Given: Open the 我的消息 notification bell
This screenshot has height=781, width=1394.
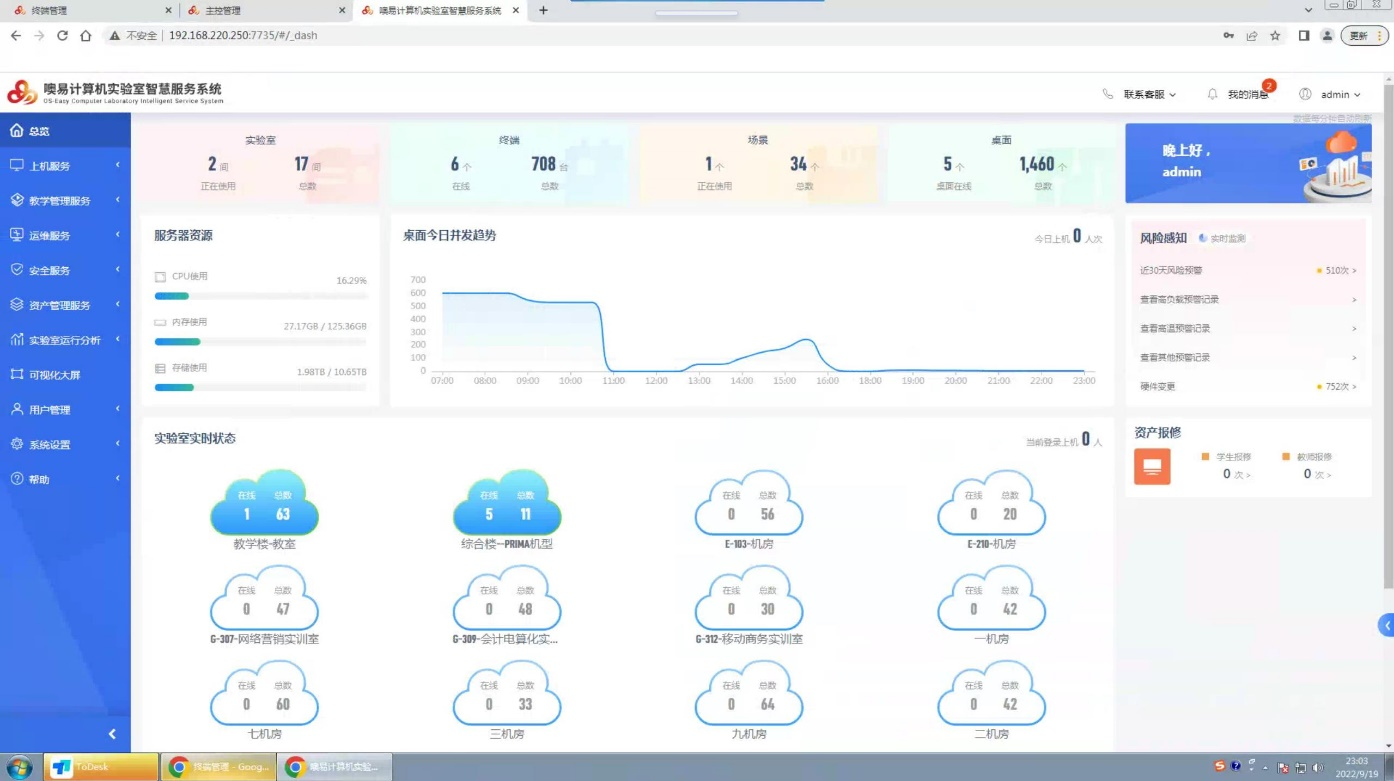Looking at the screenshot, I should point(1213,94).
